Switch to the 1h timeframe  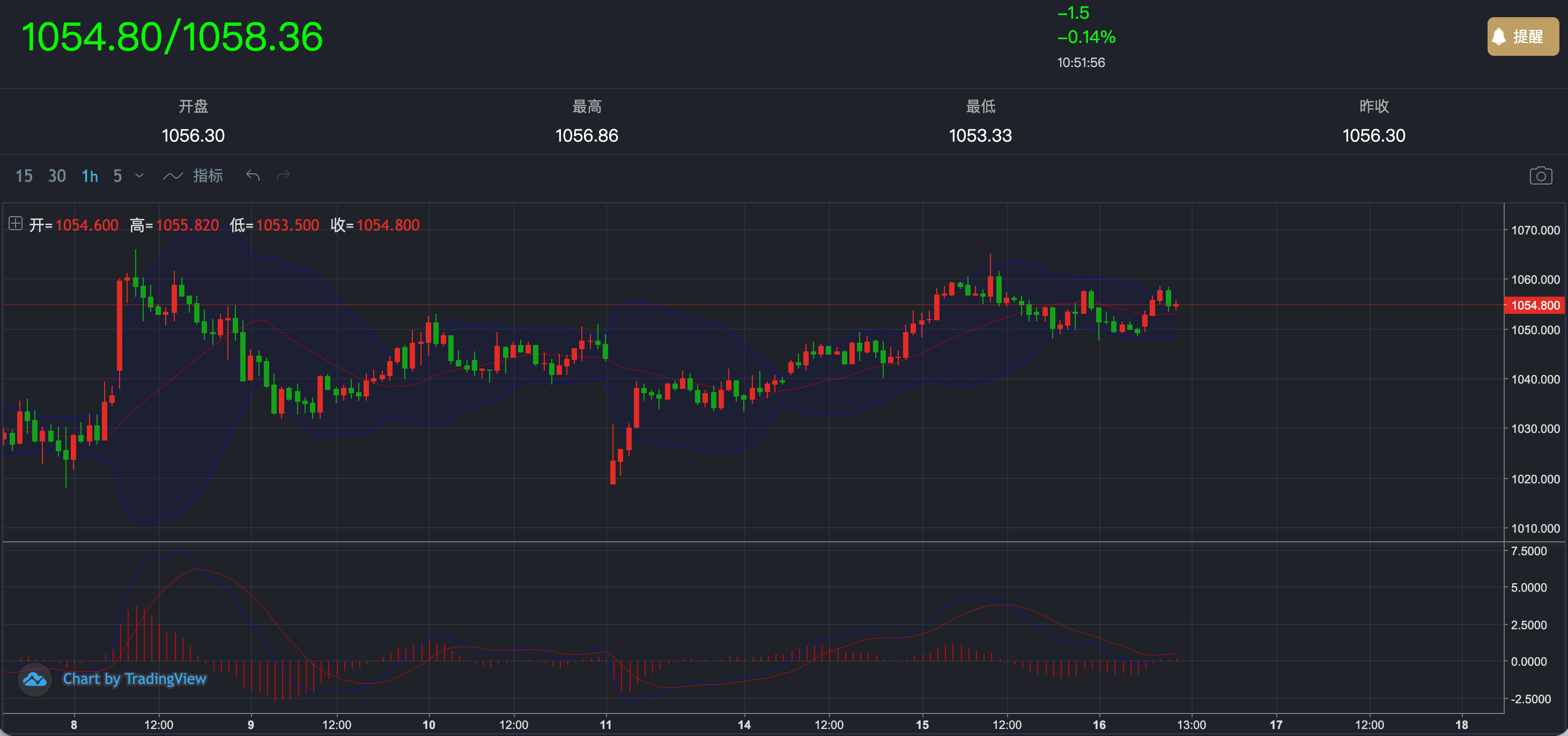coord(90,176)
